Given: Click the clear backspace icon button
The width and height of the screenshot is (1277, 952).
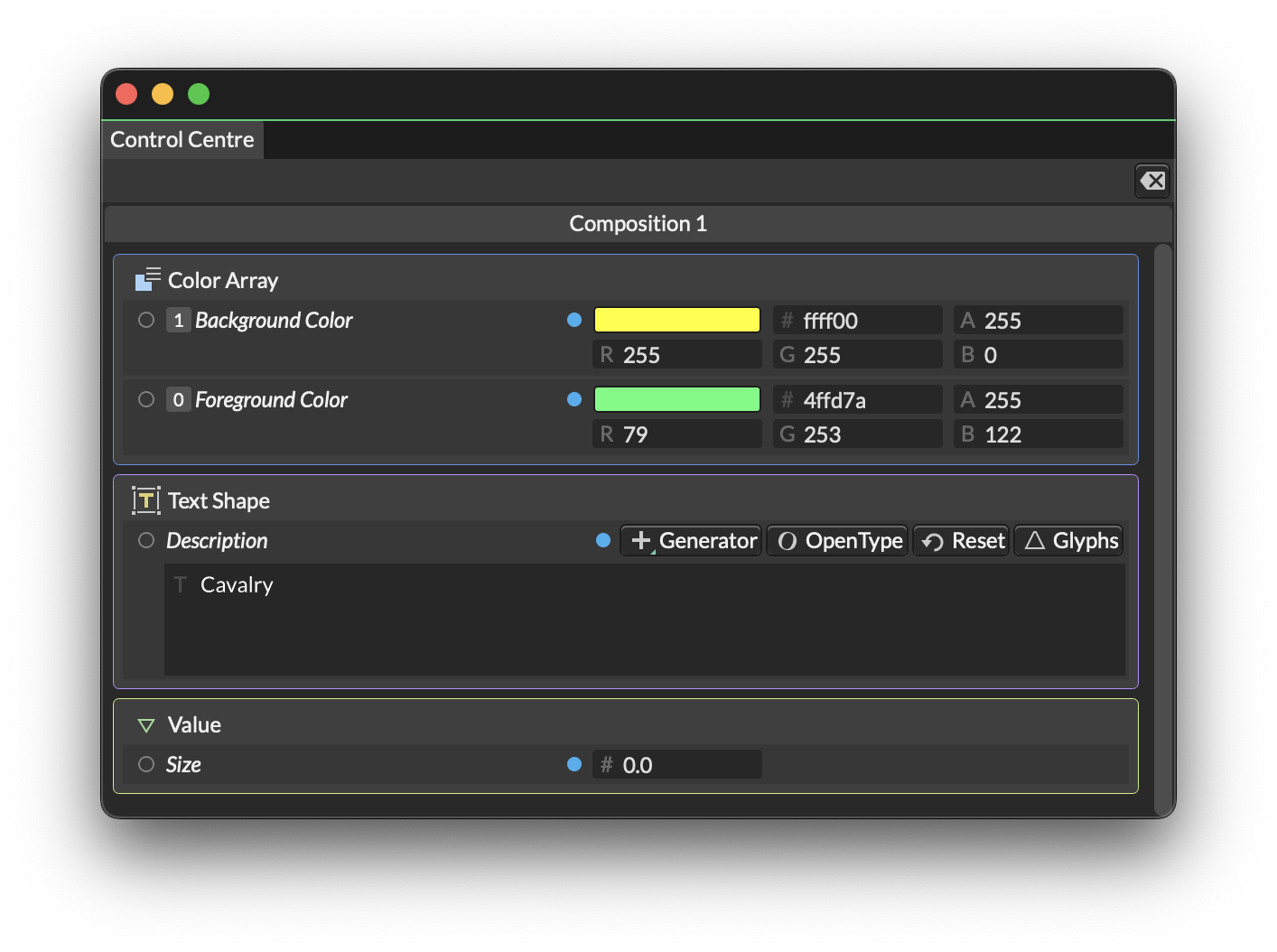Looking at the screenshot, I should click(1151, 181).
